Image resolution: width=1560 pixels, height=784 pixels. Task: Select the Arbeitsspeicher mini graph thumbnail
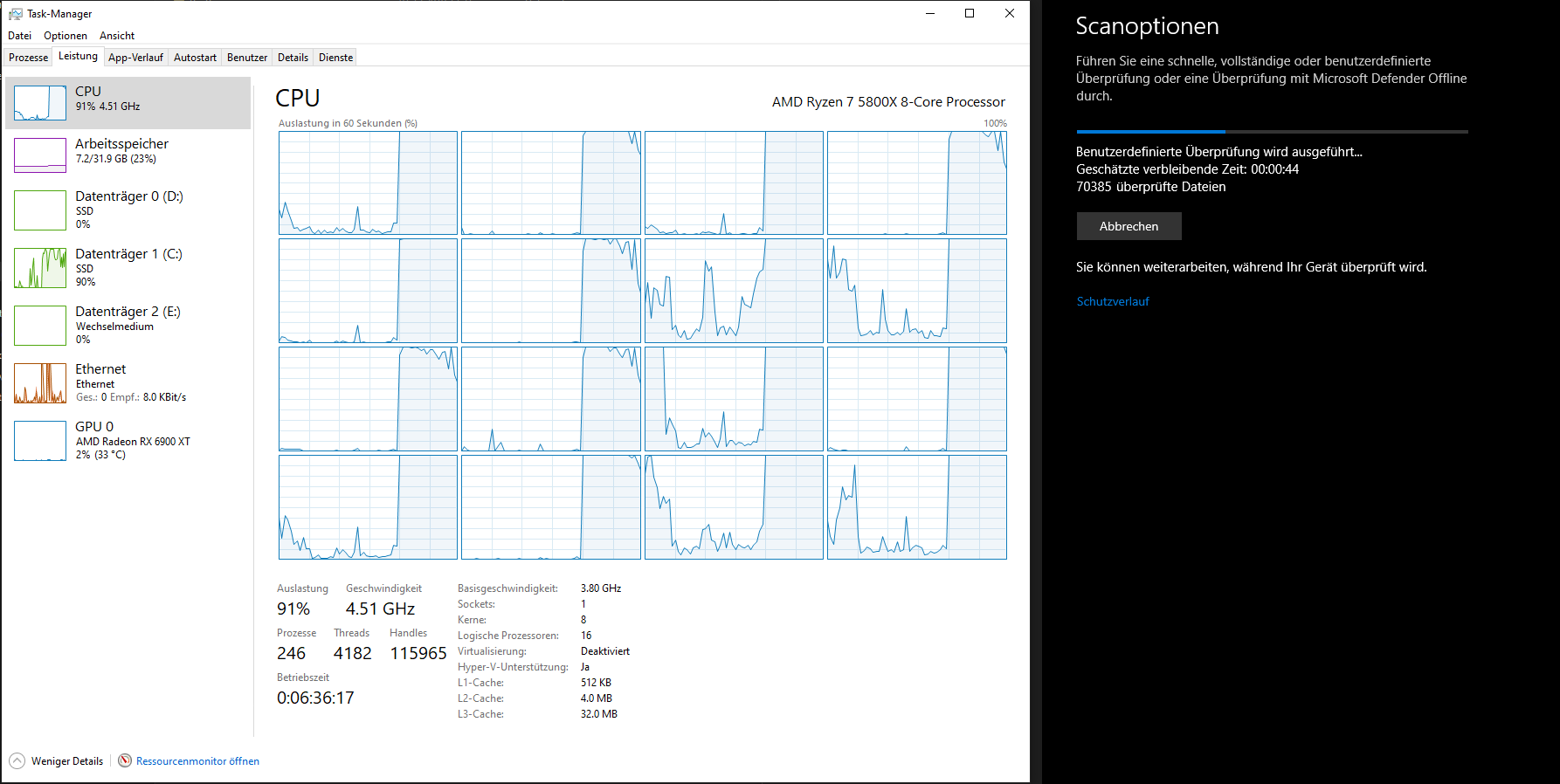(x=40, y=155)
